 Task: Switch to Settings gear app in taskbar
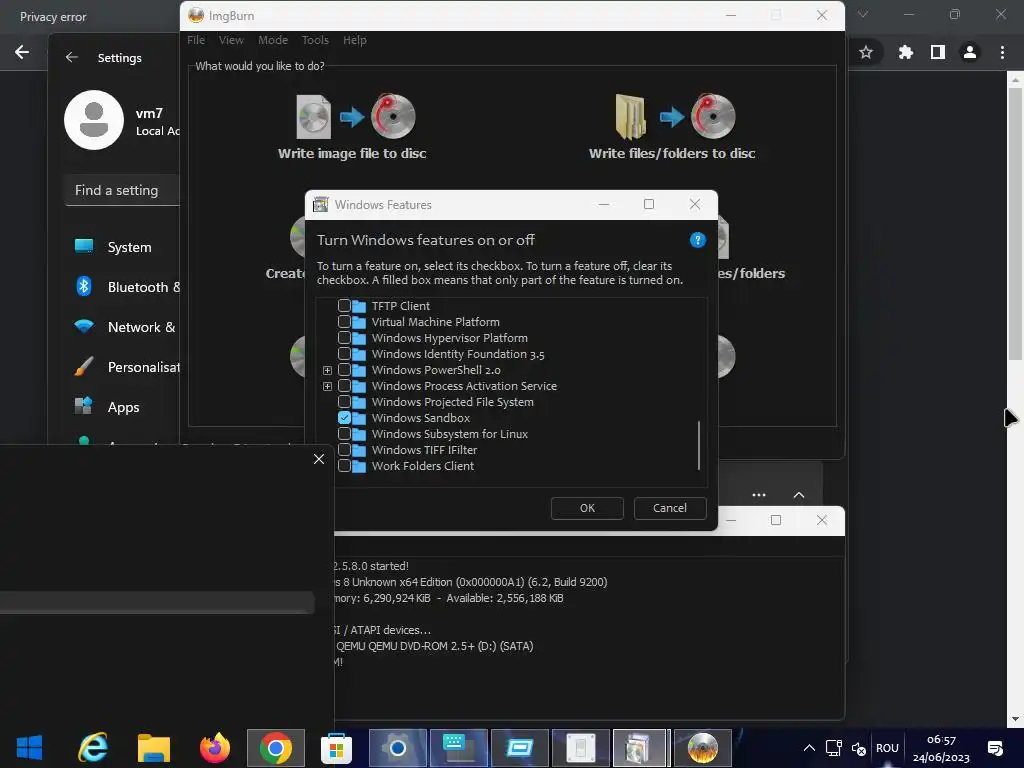point(398,748)
